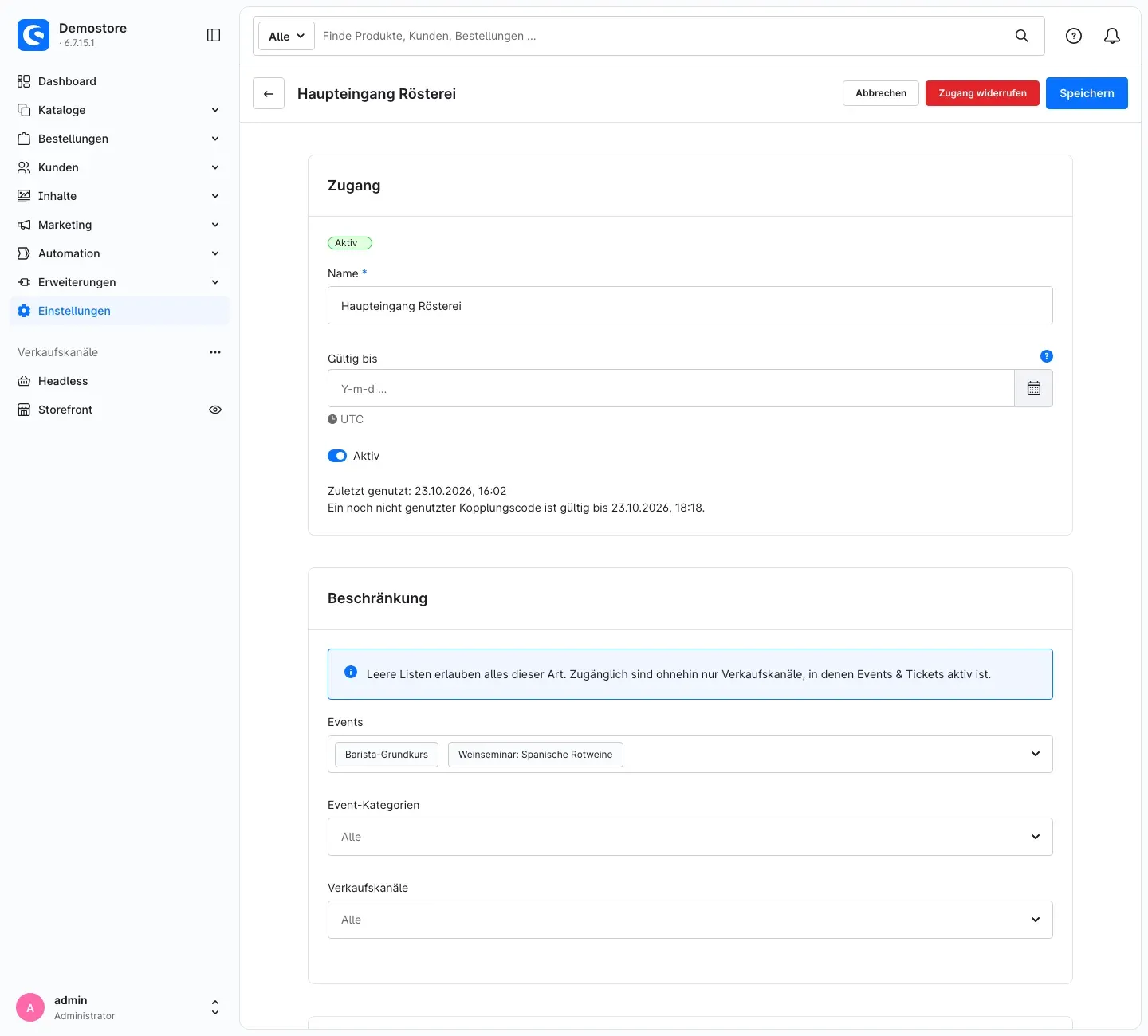Click the Shopware logo icon
Viewport: 1148px width, 1036px height.
coord(33,35)
